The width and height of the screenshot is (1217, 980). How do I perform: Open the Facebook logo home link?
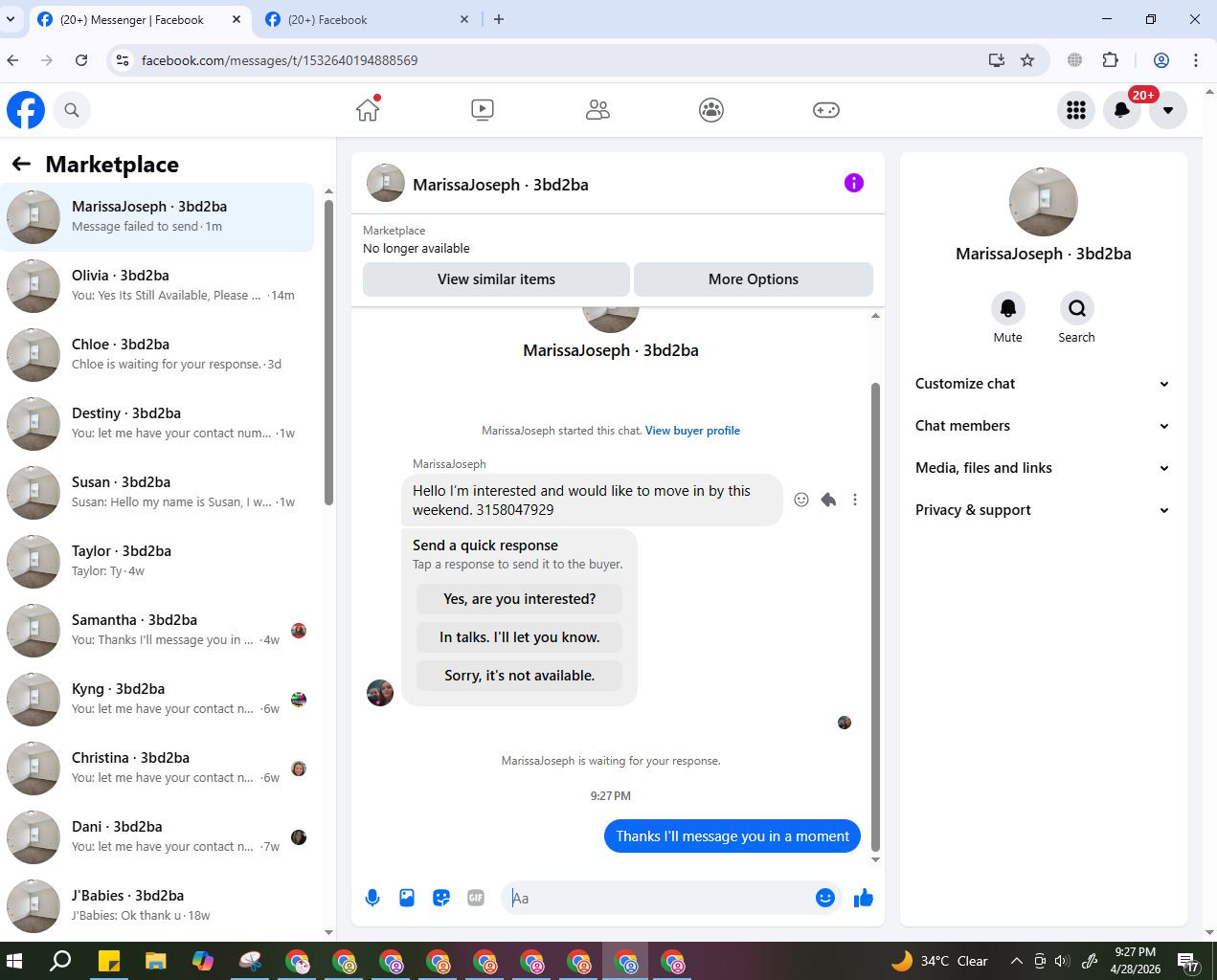coord(26,110)
